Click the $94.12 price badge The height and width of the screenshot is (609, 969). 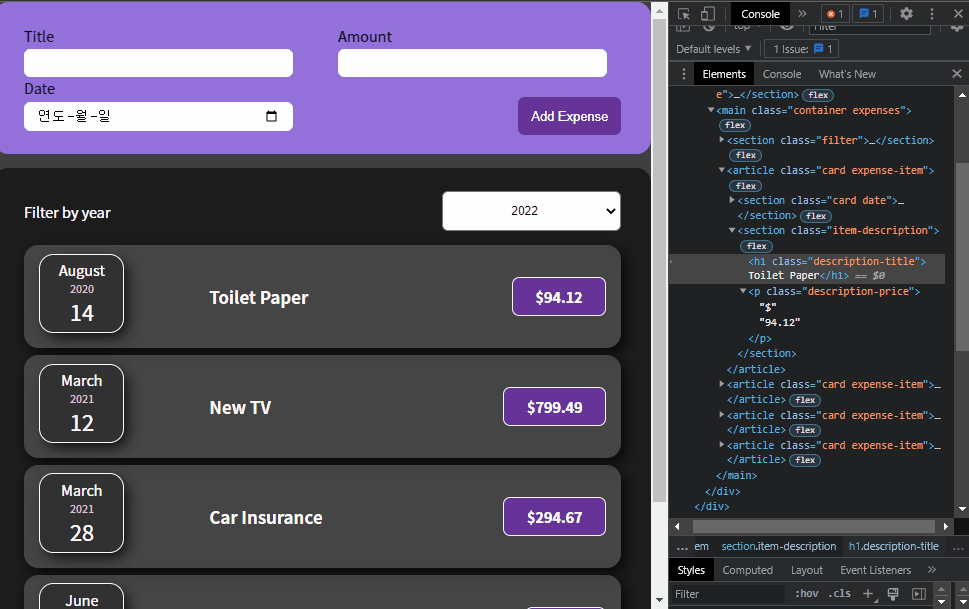(x=559, y=297)
